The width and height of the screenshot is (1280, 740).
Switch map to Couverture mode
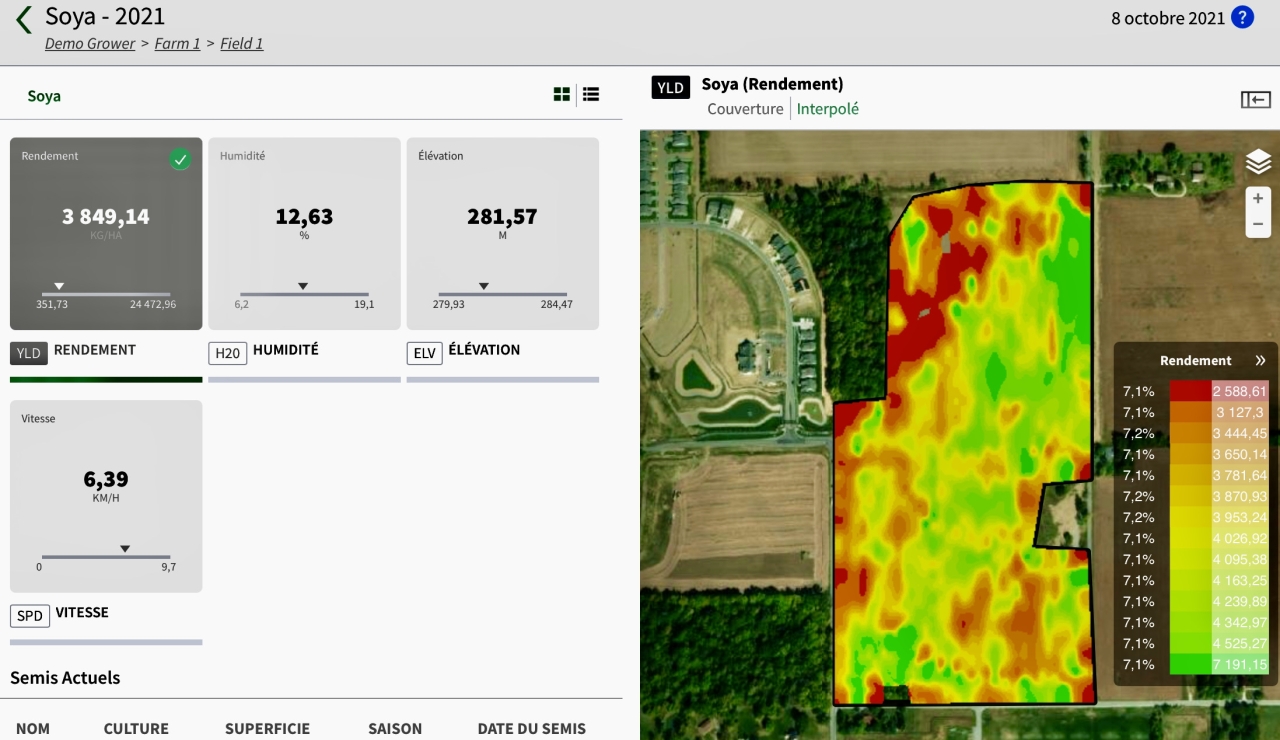(745, 109)
